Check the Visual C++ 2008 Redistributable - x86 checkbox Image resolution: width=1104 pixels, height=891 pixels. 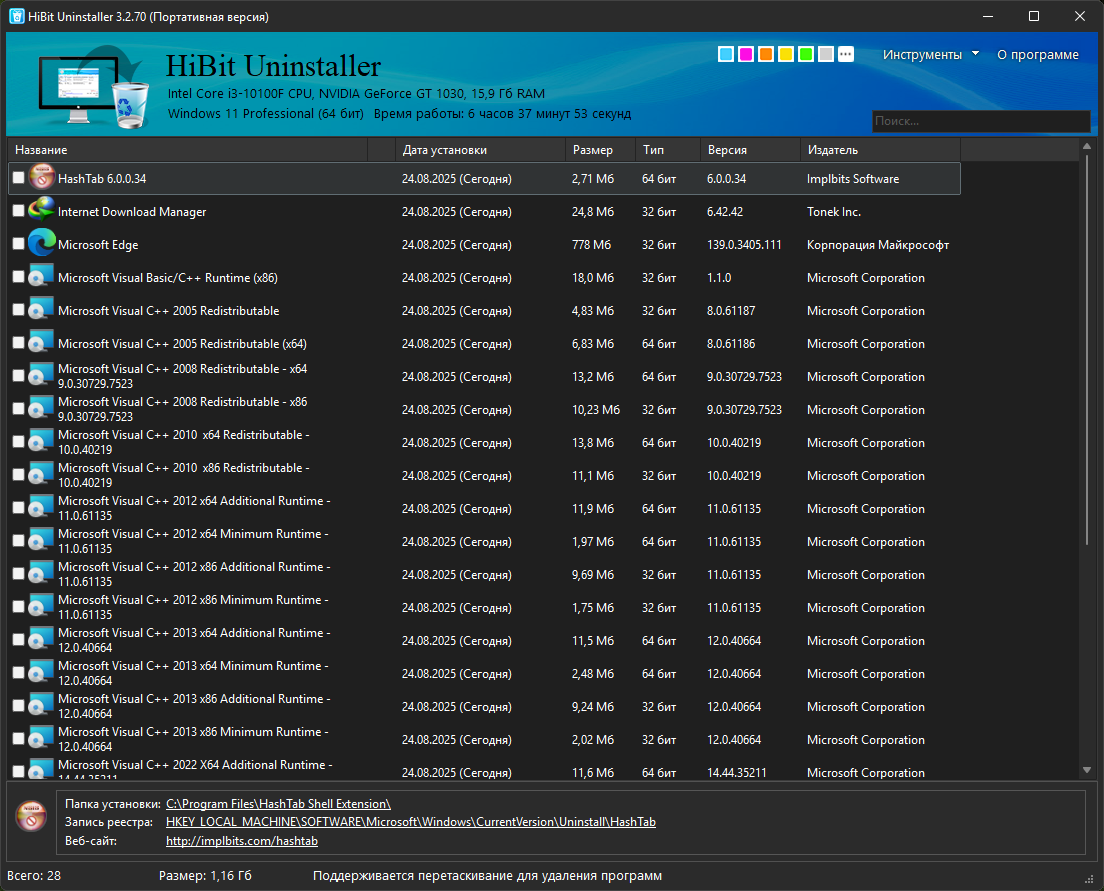tap(18, 409)
